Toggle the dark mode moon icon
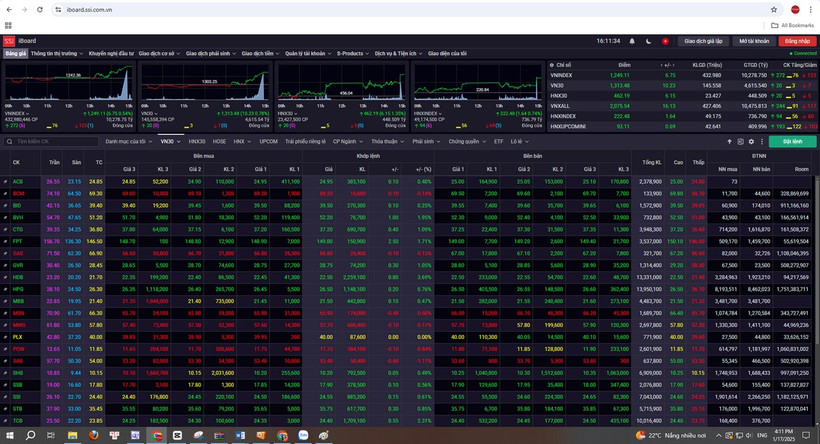The width and height of the screenshot is (820, 444). click(647, 41)
